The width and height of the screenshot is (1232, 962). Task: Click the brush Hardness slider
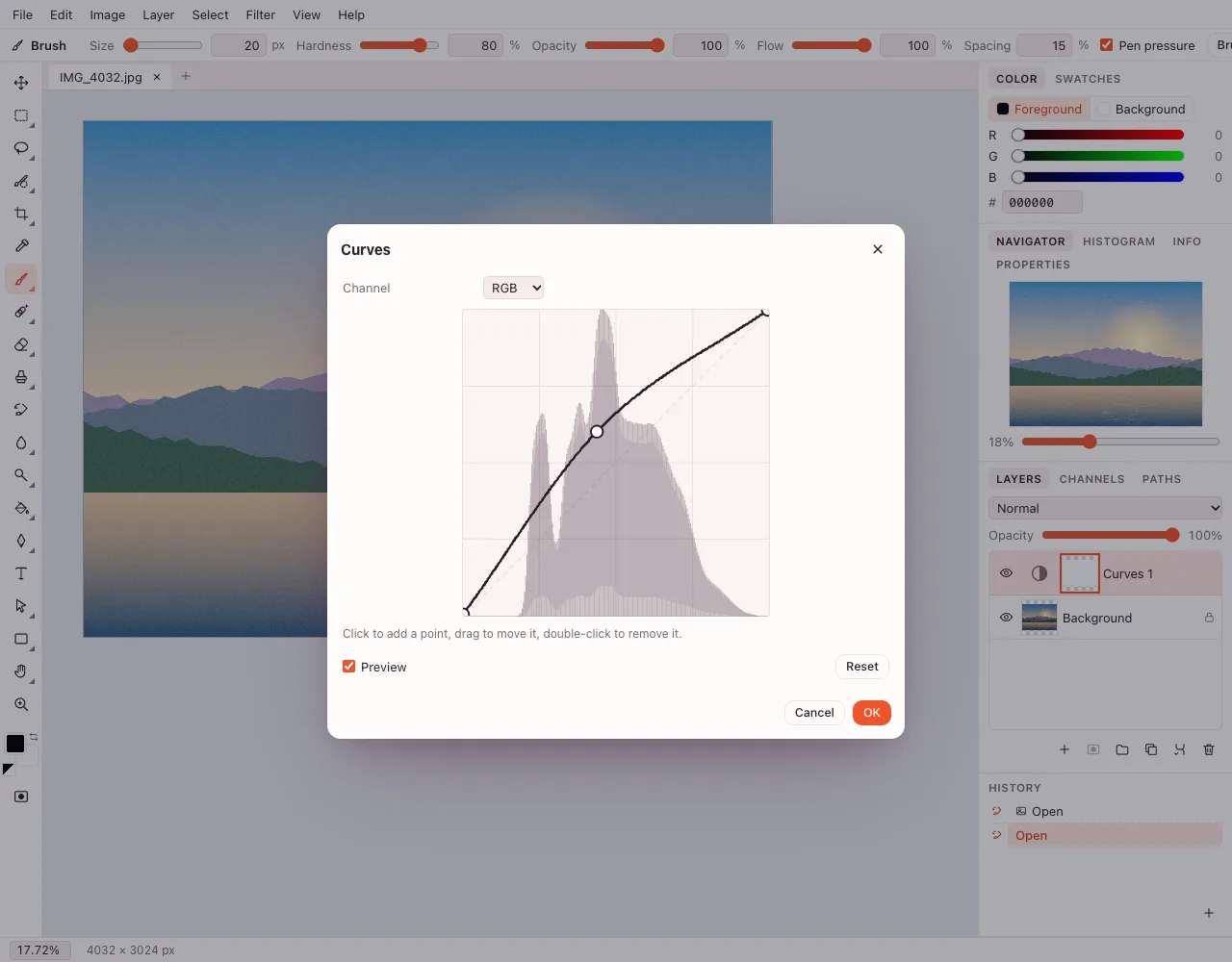[399, 45]
